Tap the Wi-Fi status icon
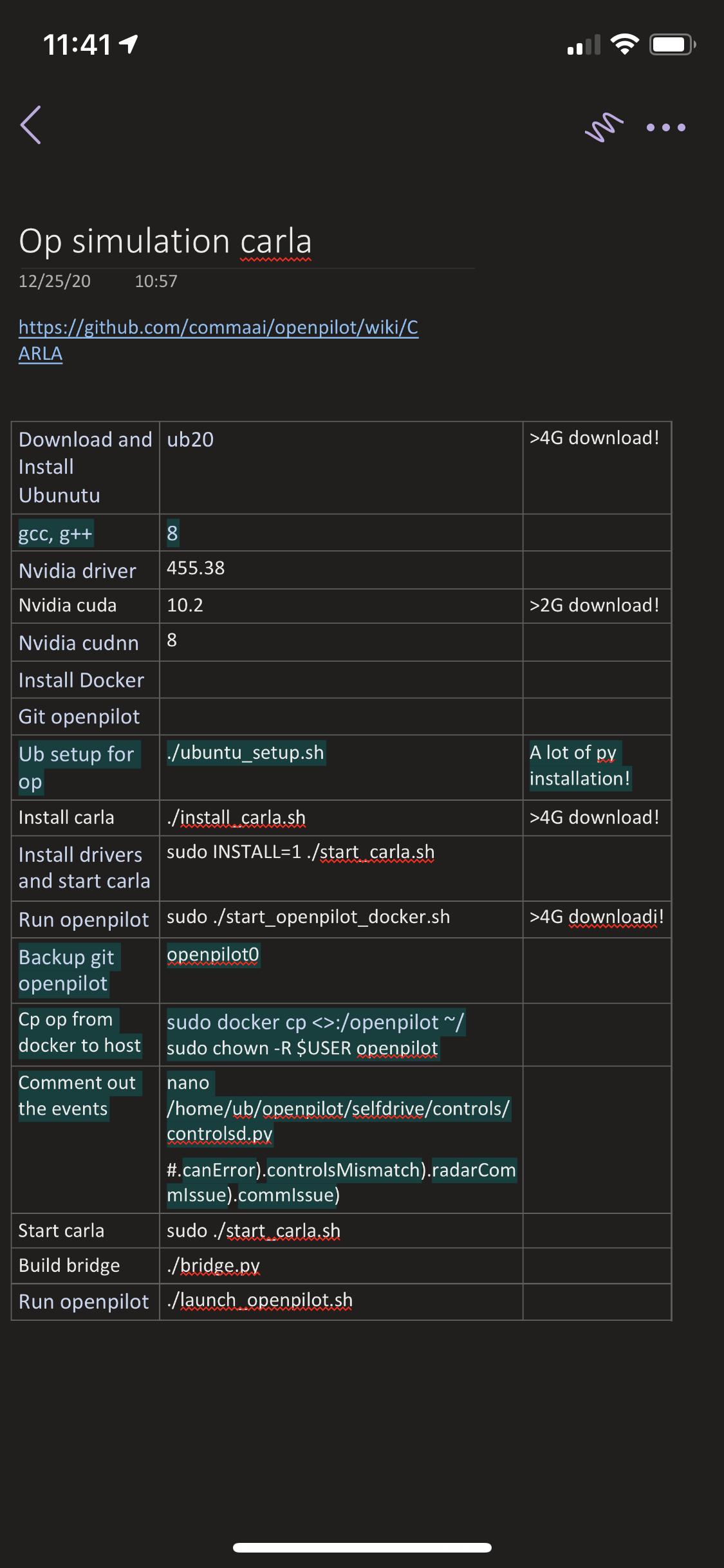724x1568 pixels. point(622,42)
